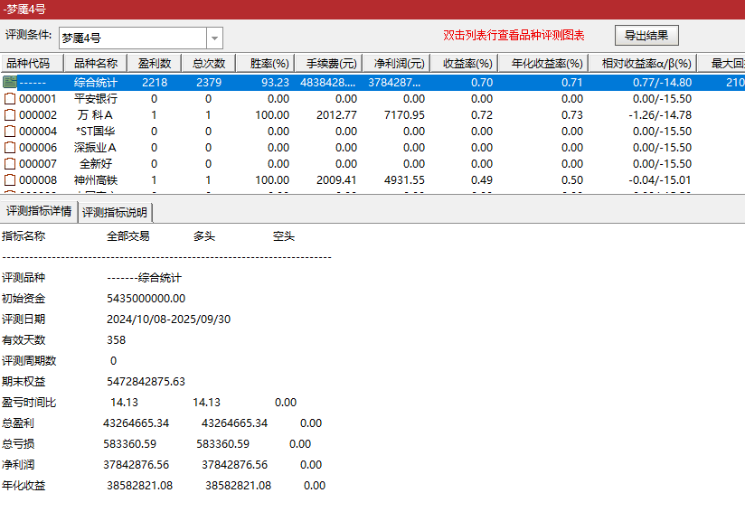Click the 梦魇4号 window title
This screenshot has width=745, height=510.
click(x=25, y=9)
